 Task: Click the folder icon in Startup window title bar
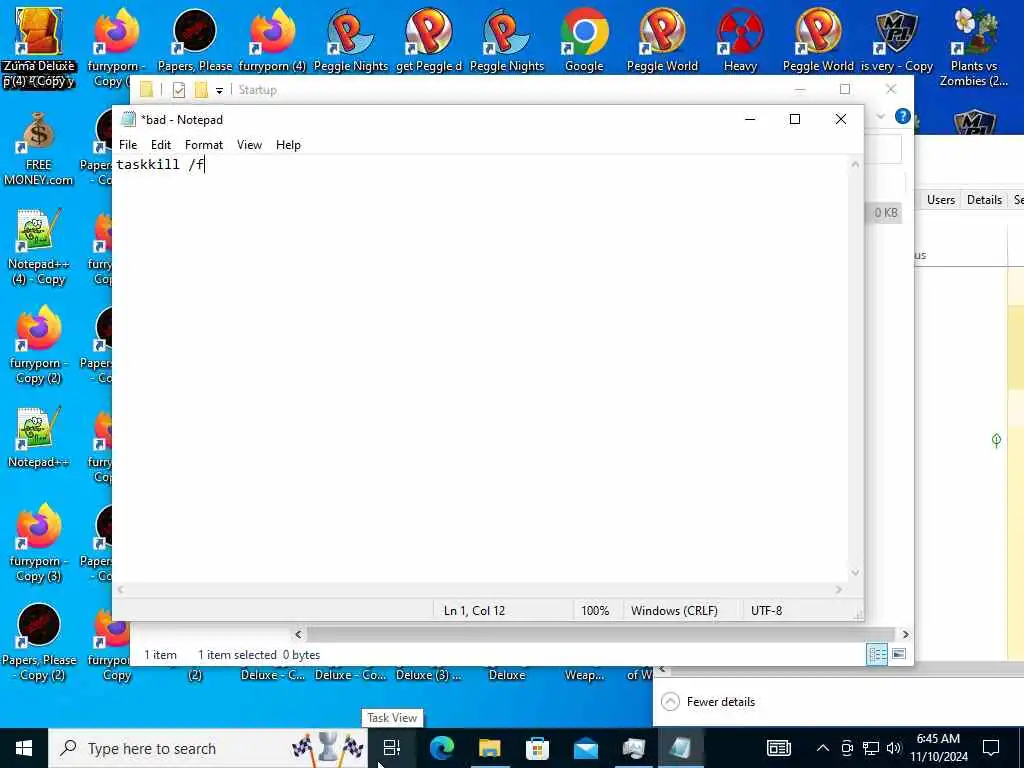(146, 89)
